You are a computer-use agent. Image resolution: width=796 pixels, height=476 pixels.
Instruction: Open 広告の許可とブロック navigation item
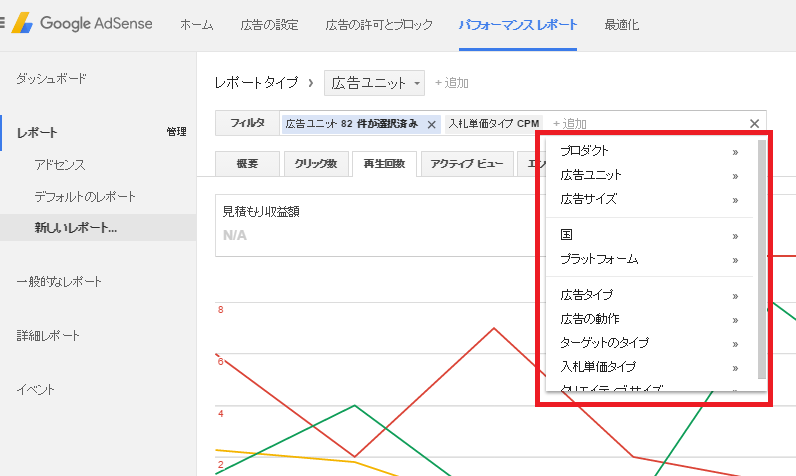coord(379,24)
